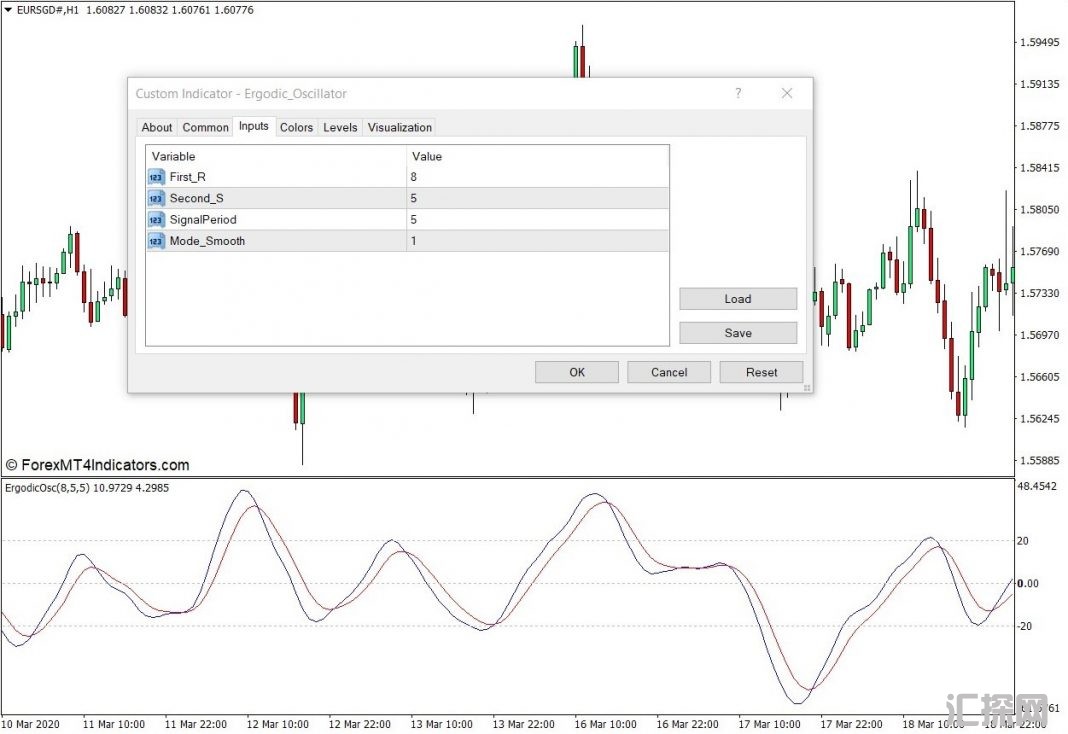Click the 12 Mar 10:00 time axis label
Viewport: 1068px width, 734px height.
pos(277,724)
